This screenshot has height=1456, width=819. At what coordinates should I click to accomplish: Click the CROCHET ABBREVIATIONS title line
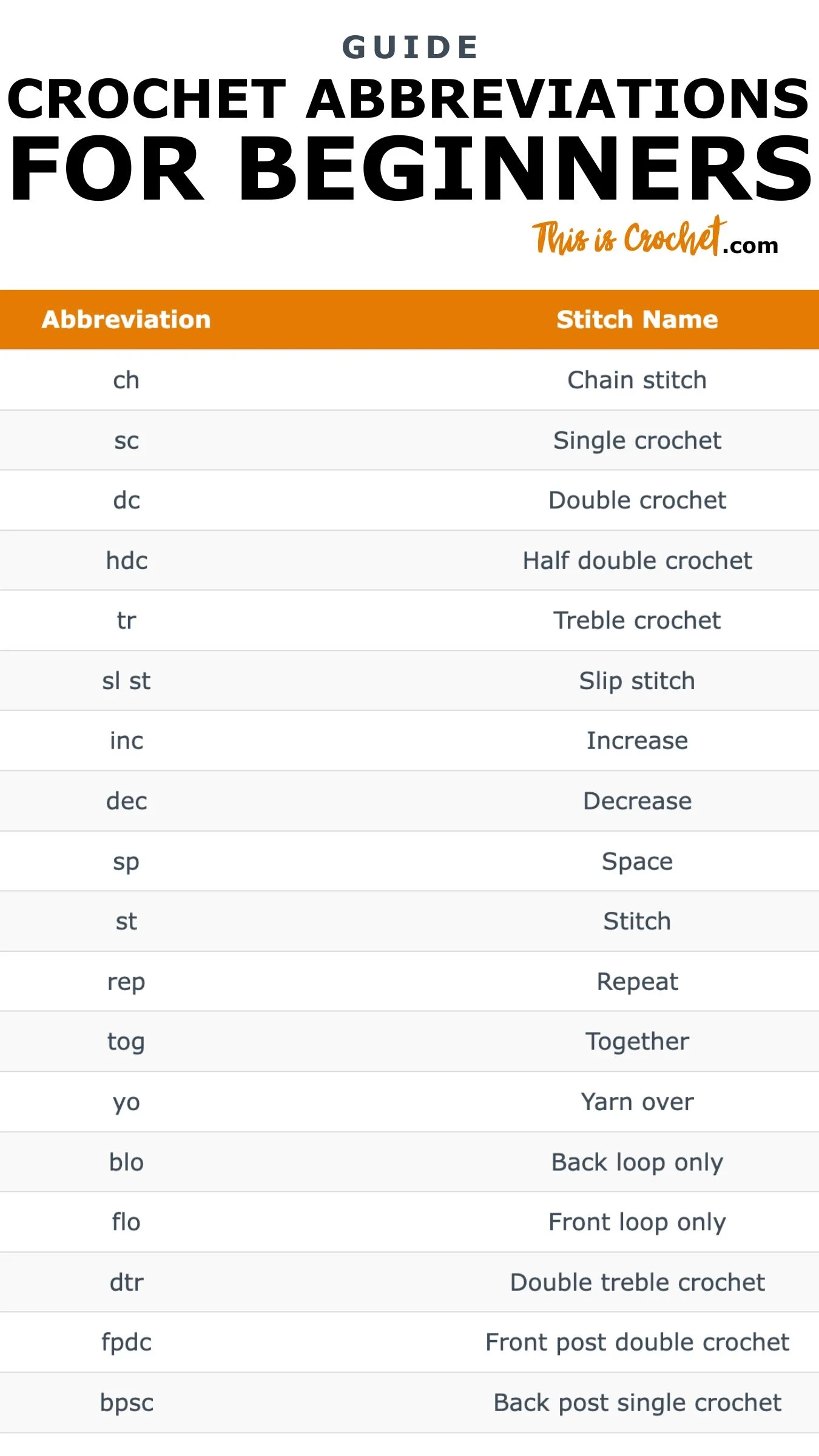pos(408,99)
